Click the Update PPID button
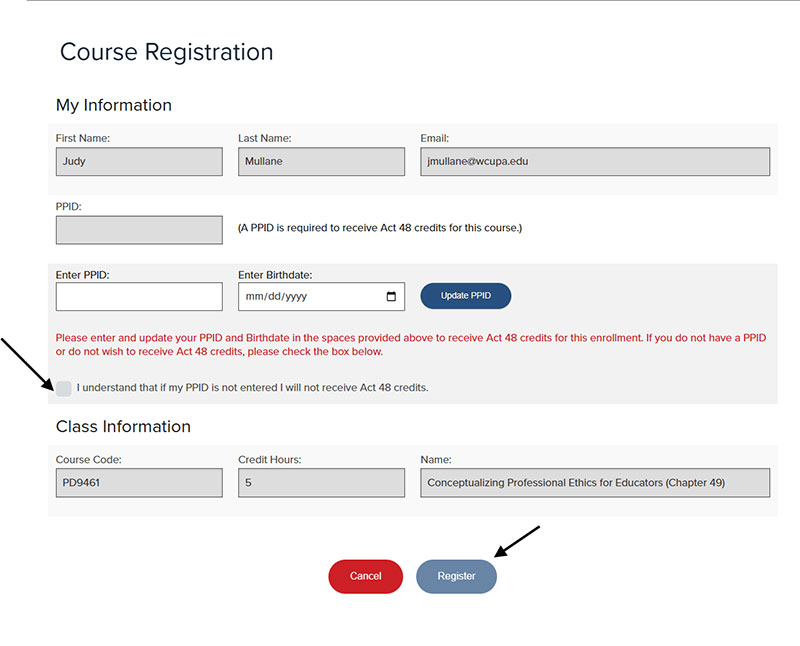Viewport: 800px width, 646px height. coord(465,296)
